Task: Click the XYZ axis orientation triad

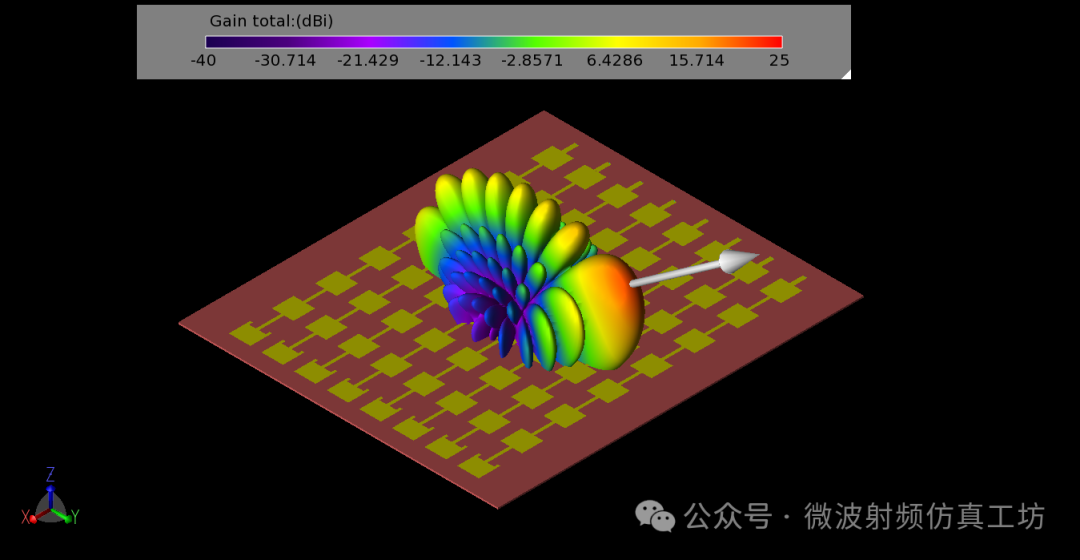Action: pos(50,497)
